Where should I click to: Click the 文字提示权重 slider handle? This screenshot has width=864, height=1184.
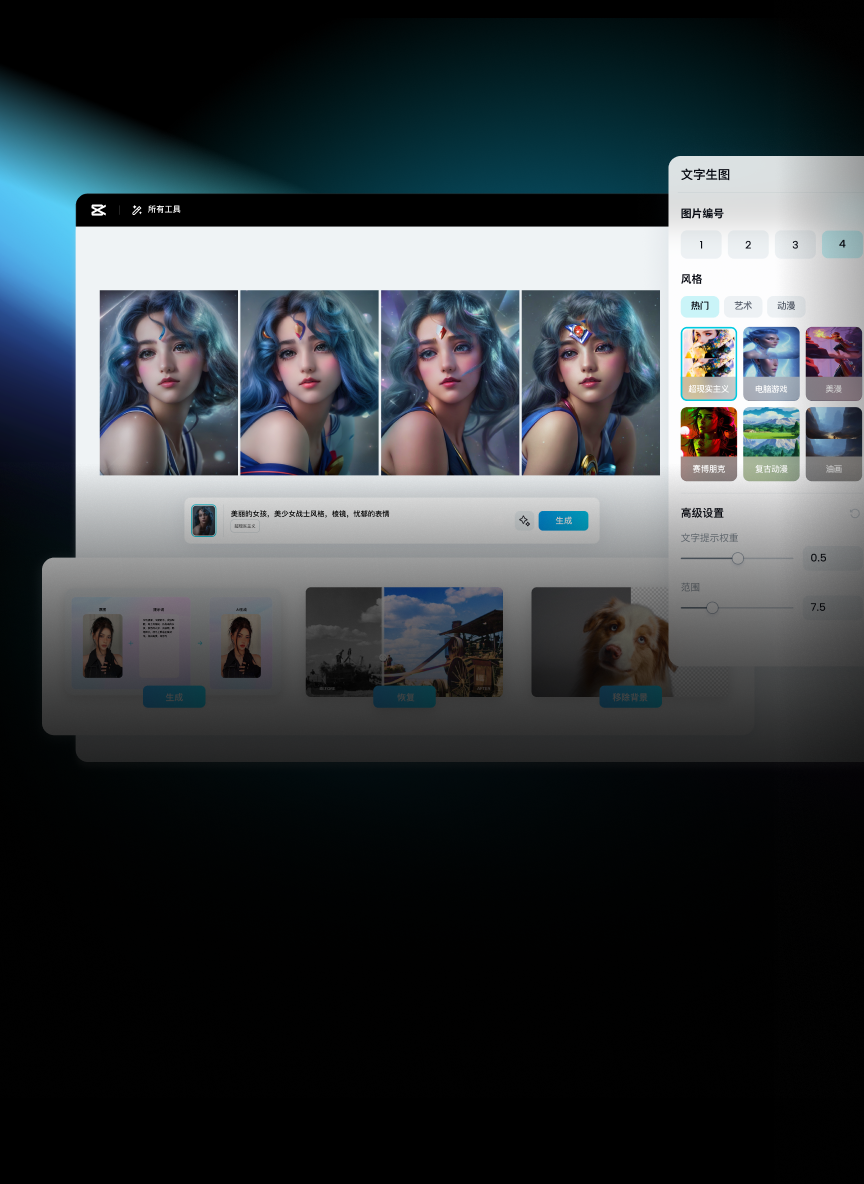click(738, 558)
